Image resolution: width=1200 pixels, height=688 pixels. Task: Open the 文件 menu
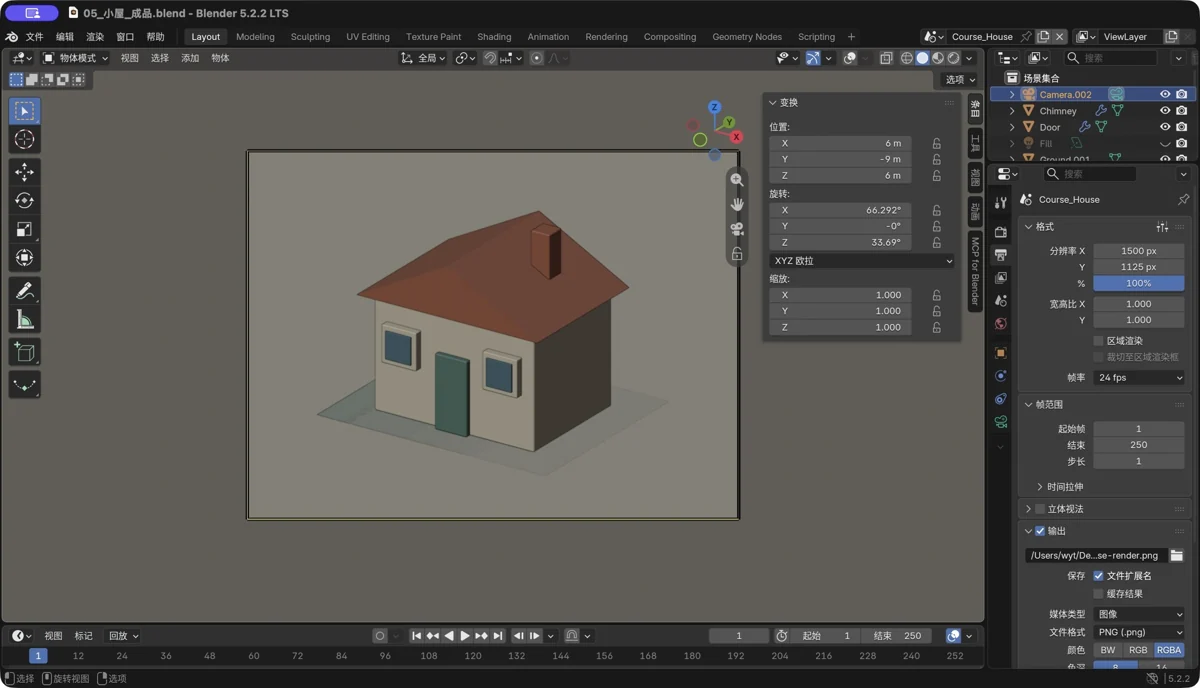click(34, 37)
